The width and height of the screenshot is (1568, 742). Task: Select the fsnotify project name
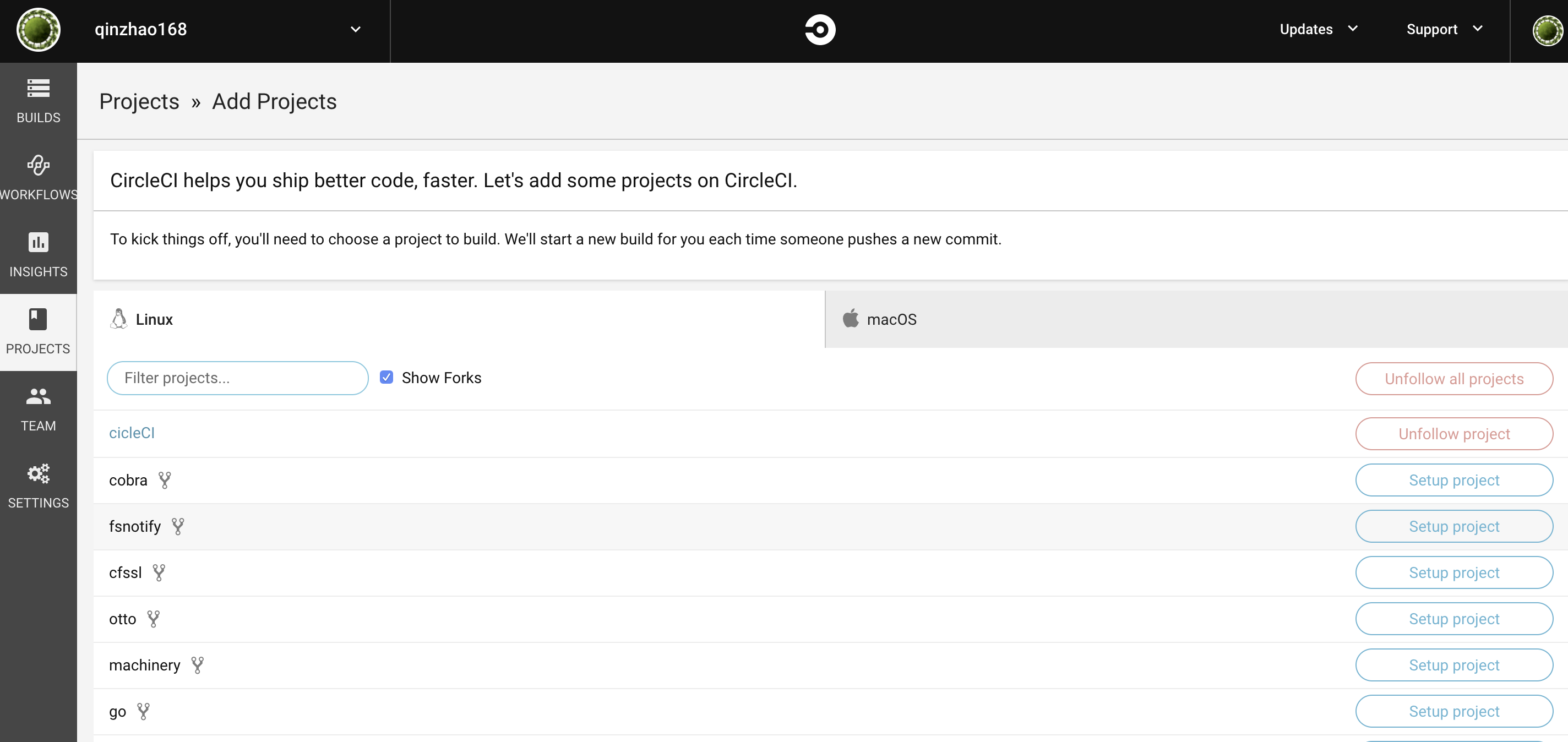click(x=134, y=527)
